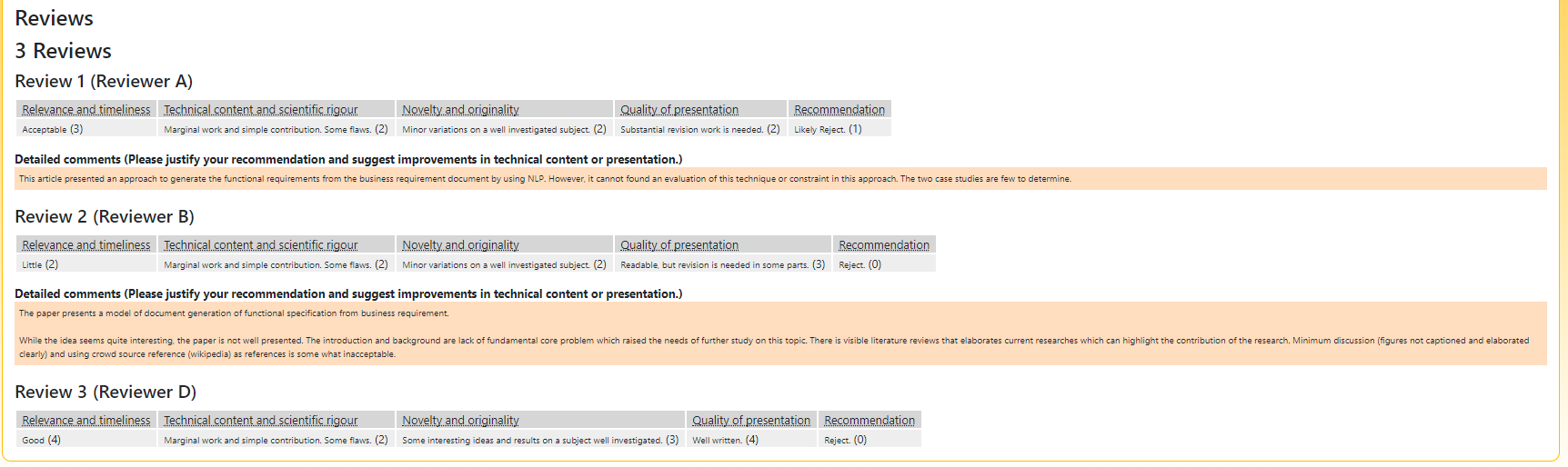Click Relevance and timeliness header in Review 3
Screen dimensions: 1568x467
(86, 421)
